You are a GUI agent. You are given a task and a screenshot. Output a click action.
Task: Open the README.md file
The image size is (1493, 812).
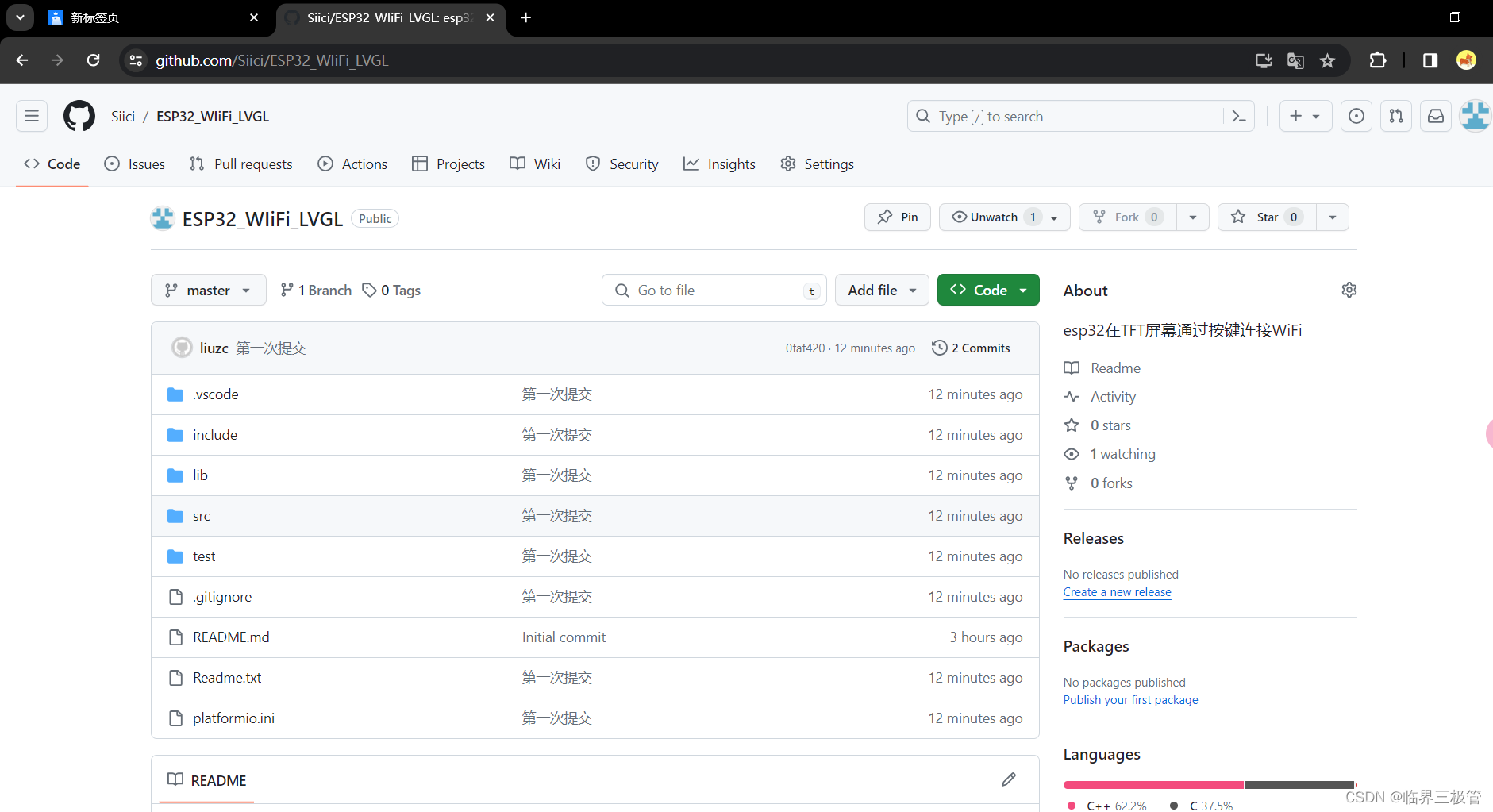[x=231, y=637]
